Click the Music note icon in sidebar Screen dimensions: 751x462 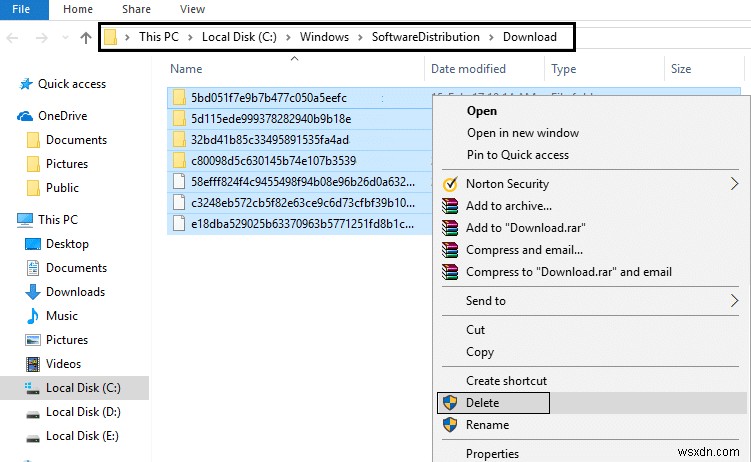tap(33, 316)
